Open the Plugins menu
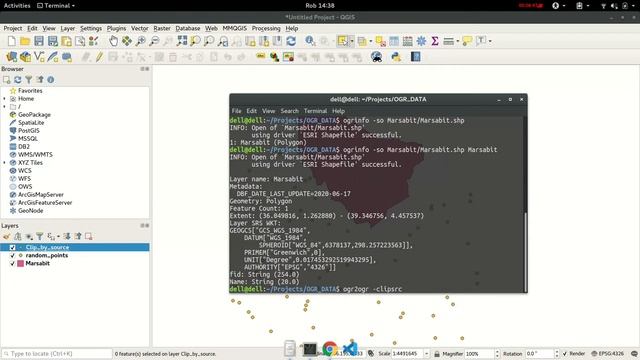640x360 pixels. coord(116,28)
